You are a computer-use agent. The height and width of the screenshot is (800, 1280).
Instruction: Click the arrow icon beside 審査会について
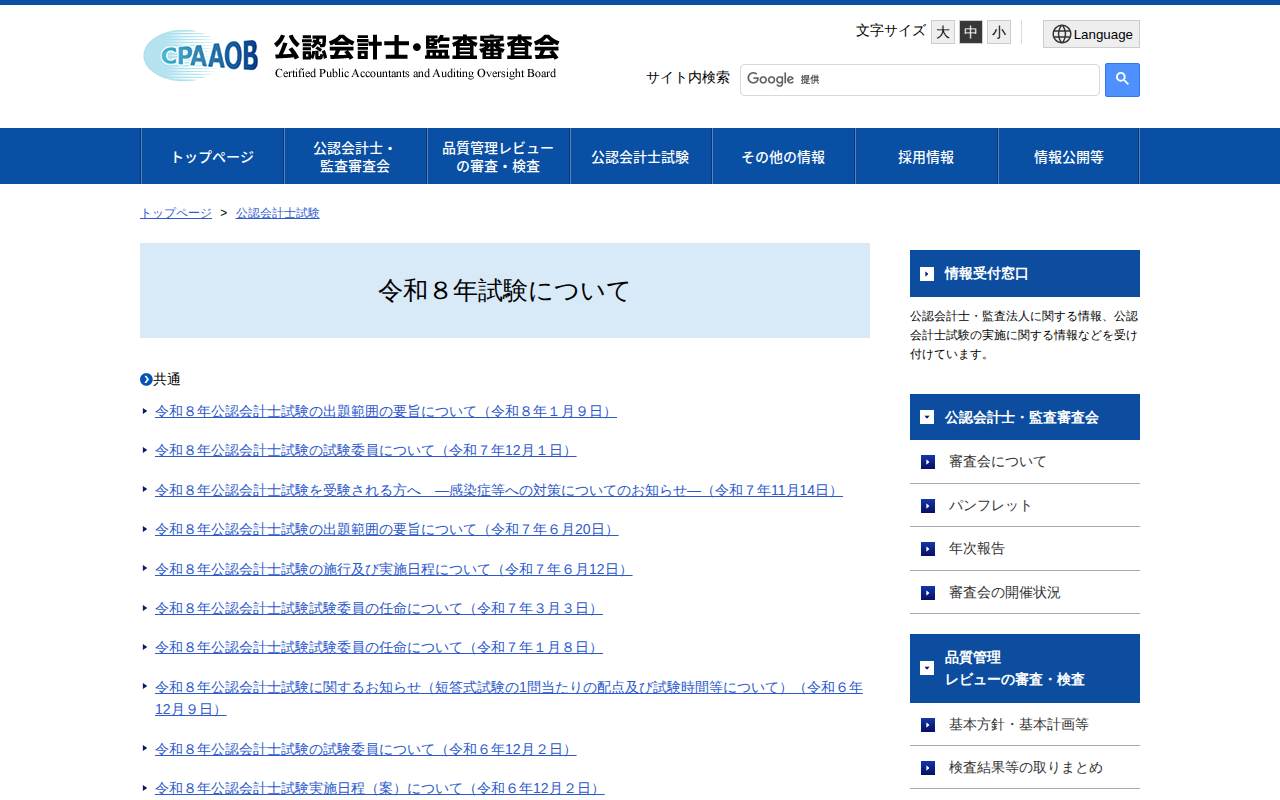pos(928,462)
